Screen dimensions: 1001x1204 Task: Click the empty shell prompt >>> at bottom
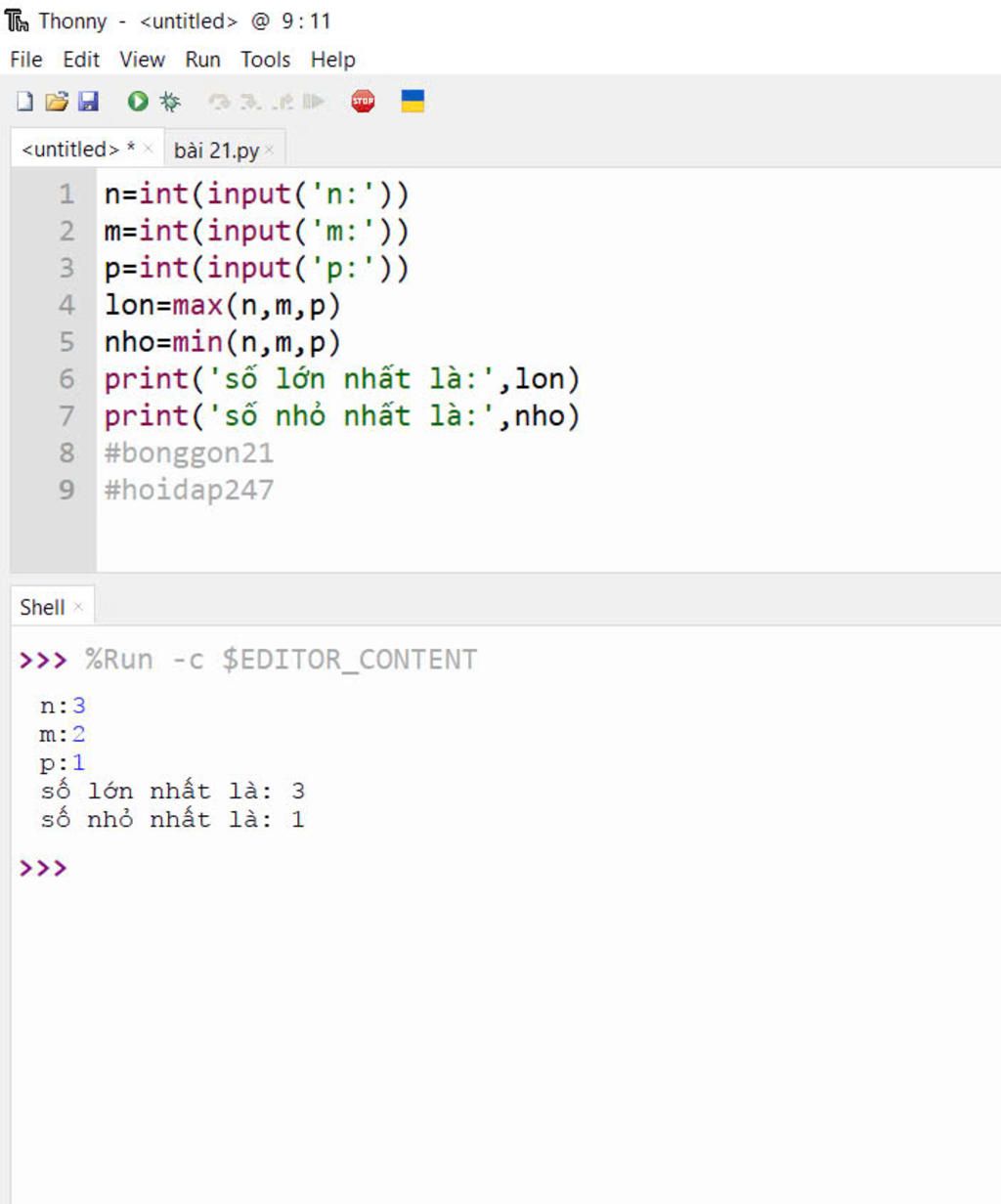pyautogui.click(x=43, y=868)
